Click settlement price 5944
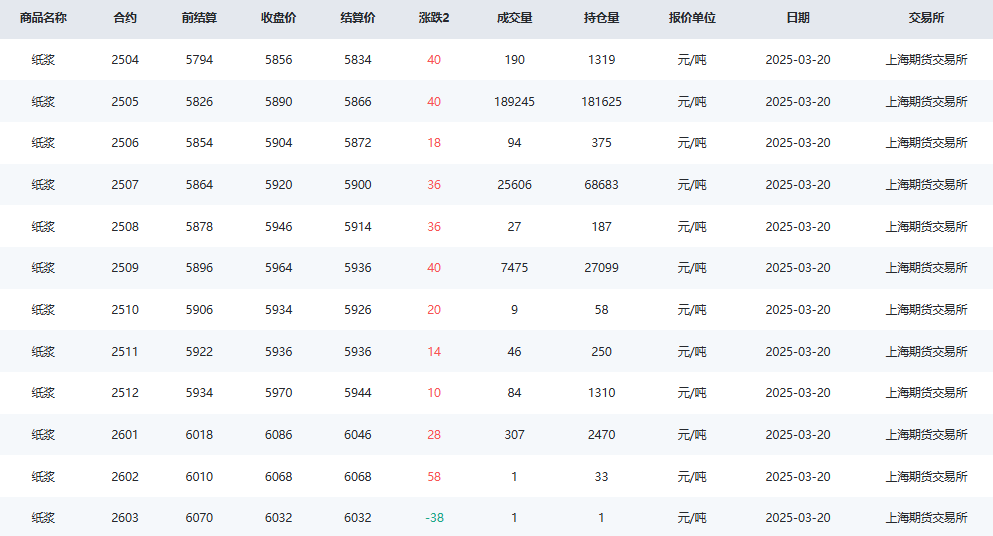The width and height of the screenshot is (993, 536). [x=357, y=392]
